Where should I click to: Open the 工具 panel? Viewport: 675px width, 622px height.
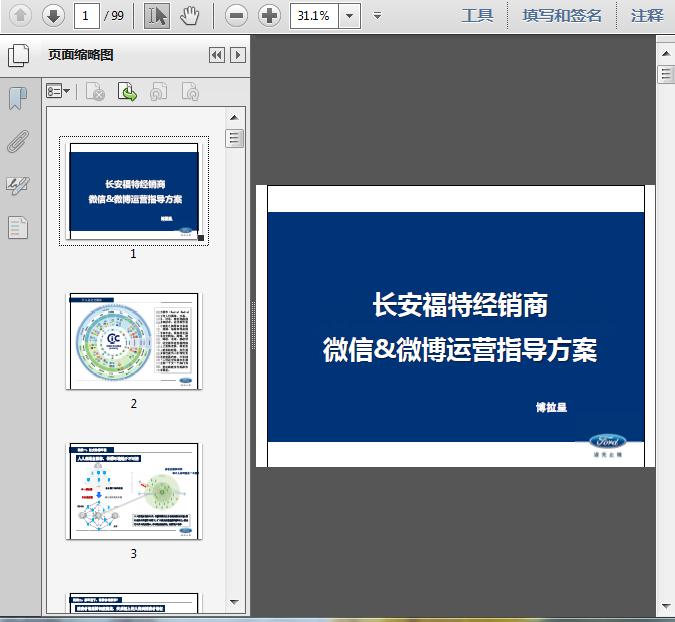[x=477, y=16]
